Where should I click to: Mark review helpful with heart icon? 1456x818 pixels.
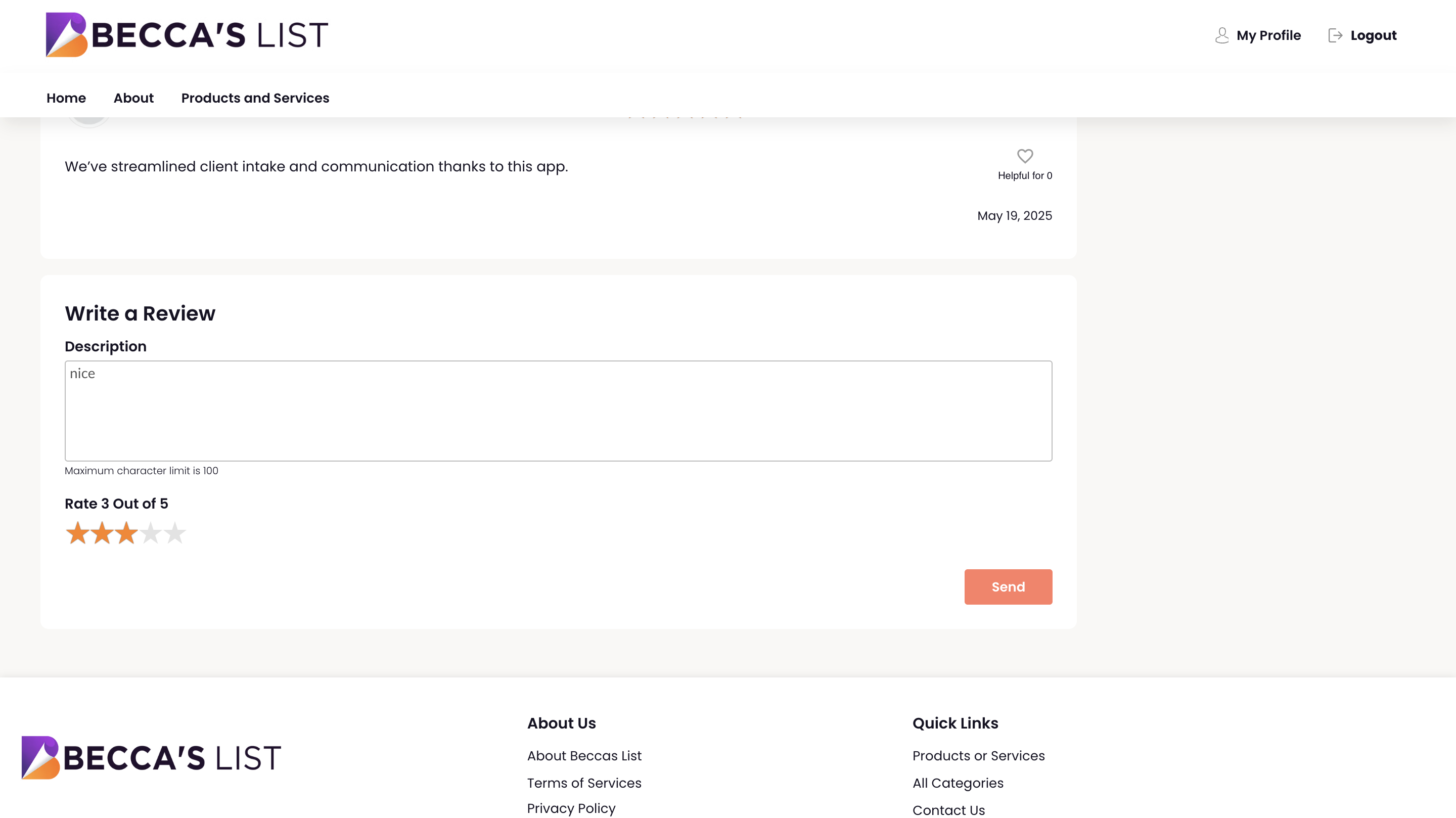[x=1025, y=155]
